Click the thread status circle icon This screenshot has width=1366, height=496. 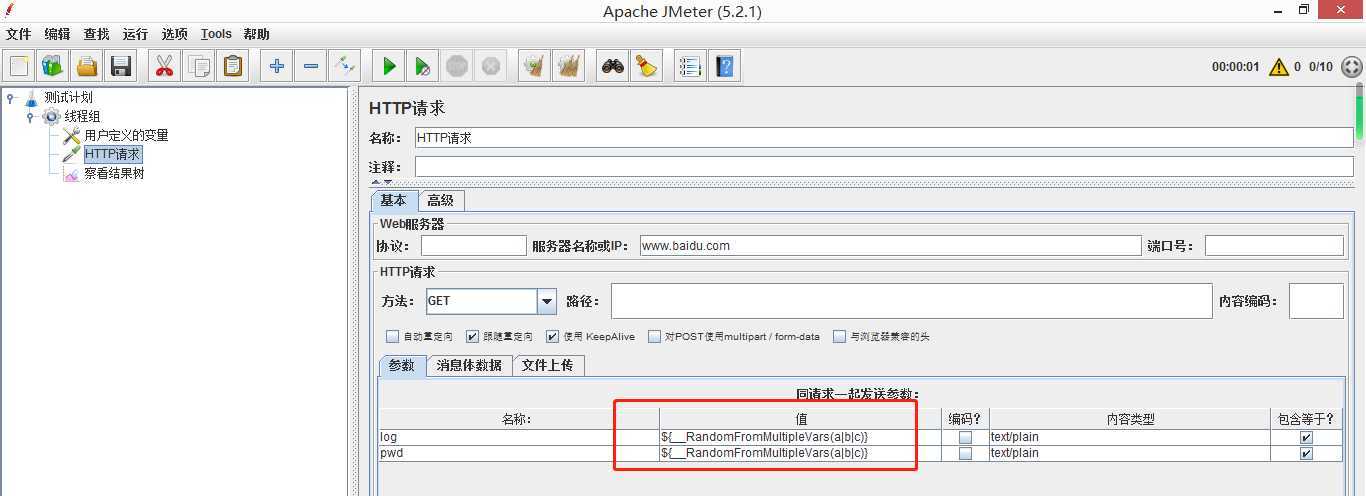click(1351, 67)
